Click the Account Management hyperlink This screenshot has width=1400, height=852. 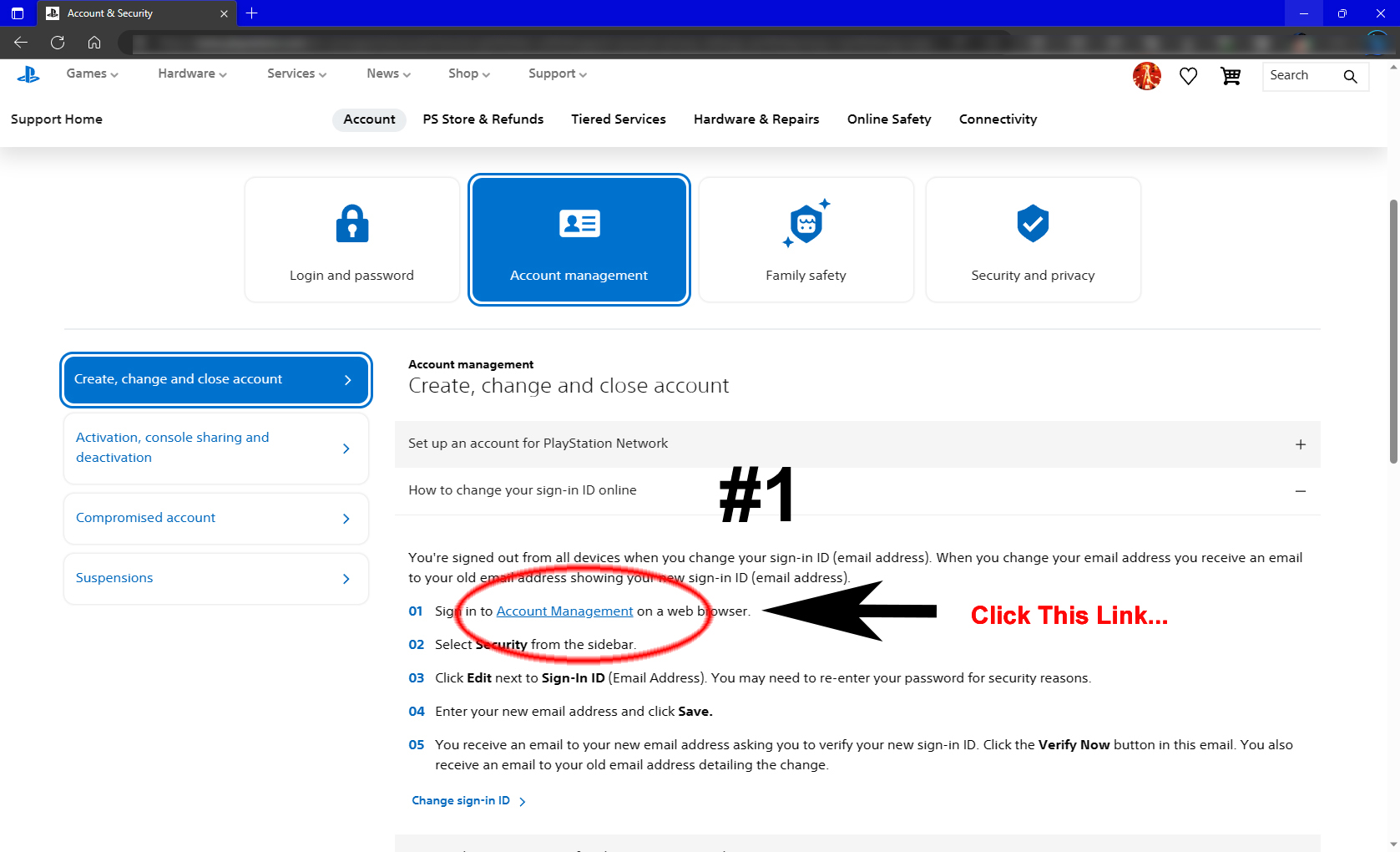564,611
